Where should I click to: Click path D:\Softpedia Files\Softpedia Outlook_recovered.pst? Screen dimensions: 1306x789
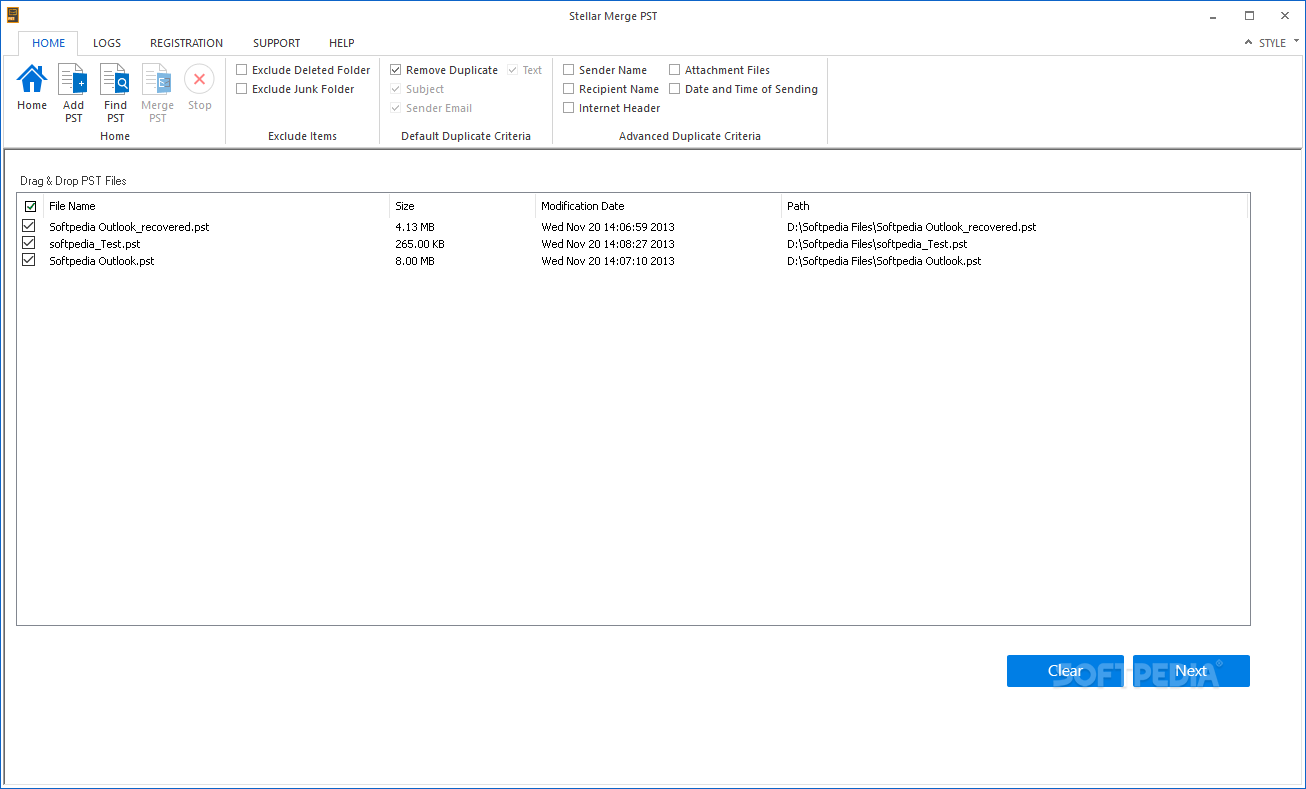pyautogui.click(x=912, y=227)
